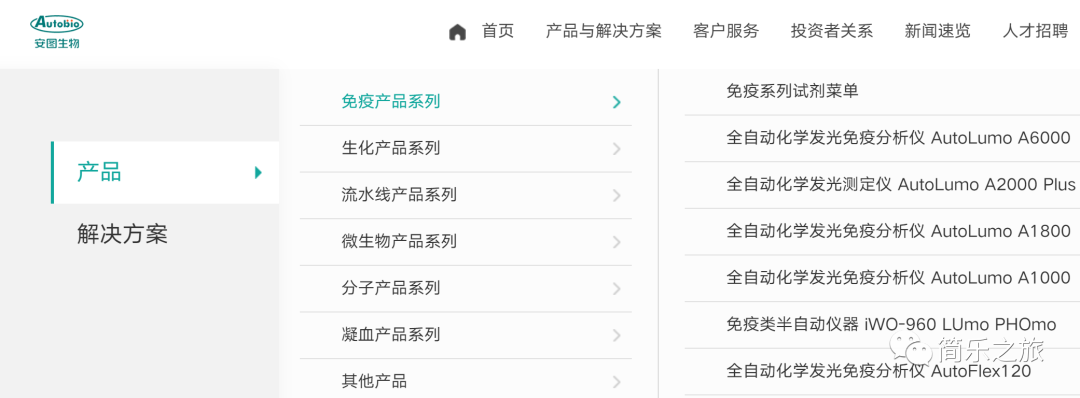
Task: Expand the chevron next to 生化产品系列
Action: [616, 149]
